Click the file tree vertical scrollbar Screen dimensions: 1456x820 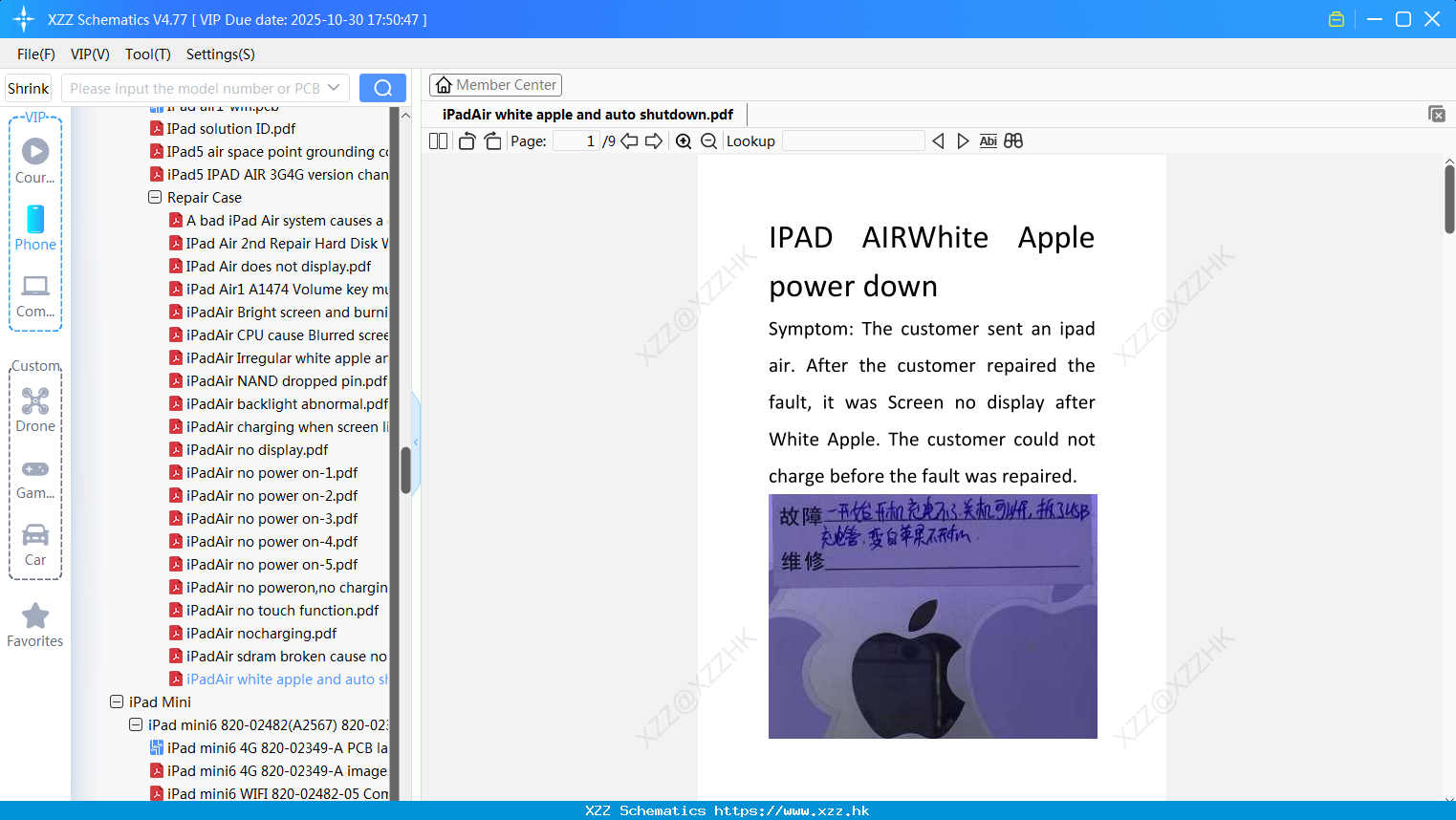[x=405, y=468]
